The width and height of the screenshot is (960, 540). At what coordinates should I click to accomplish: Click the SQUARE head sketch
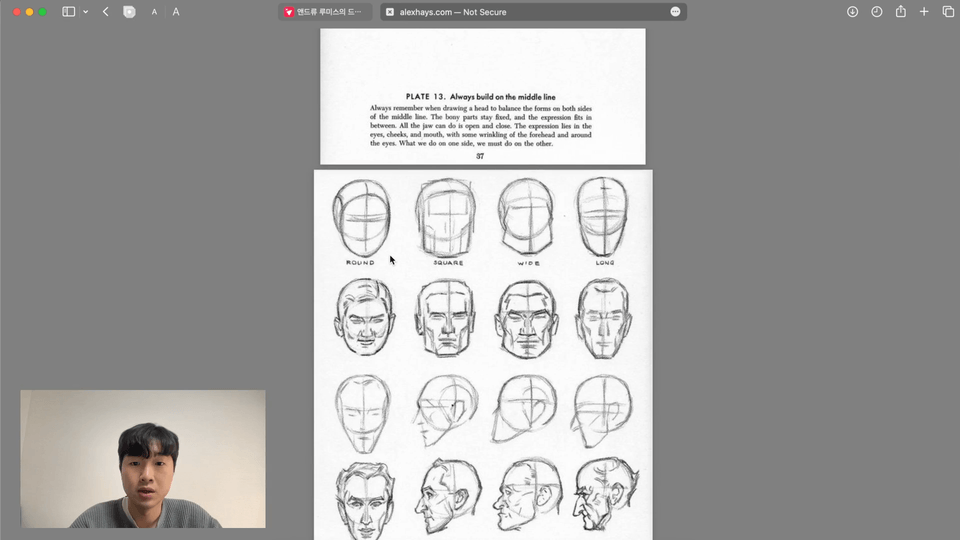(x=446, y=217)
